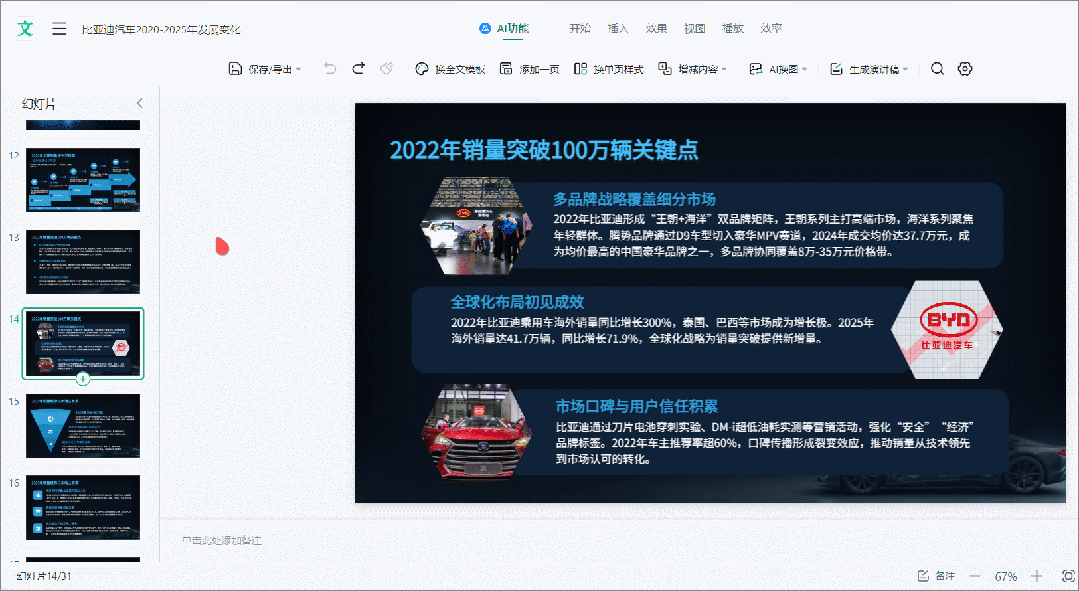Click paragraph about 王朝+海洋 brand matrix
Viewport: 1079px width, 591px height.
point(763,235)
